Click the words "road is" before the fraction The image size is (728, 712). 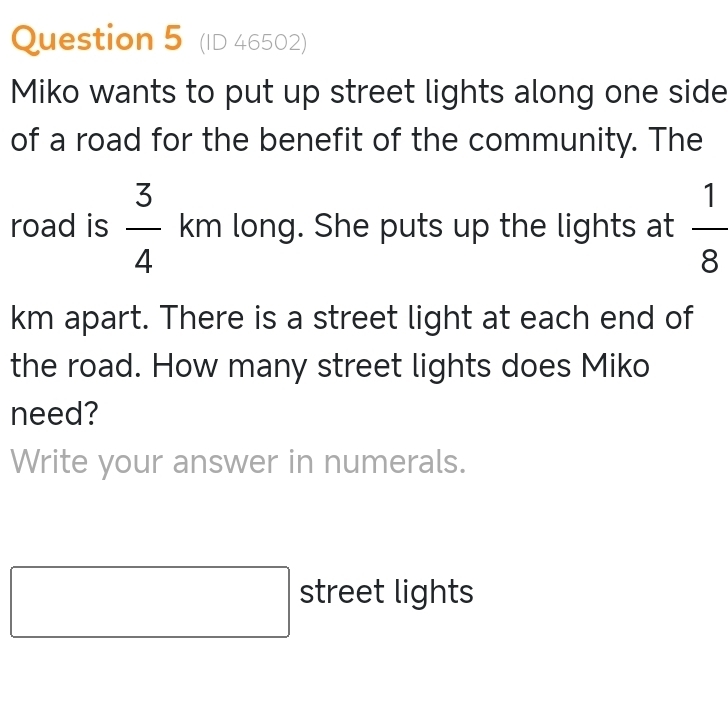59,227
